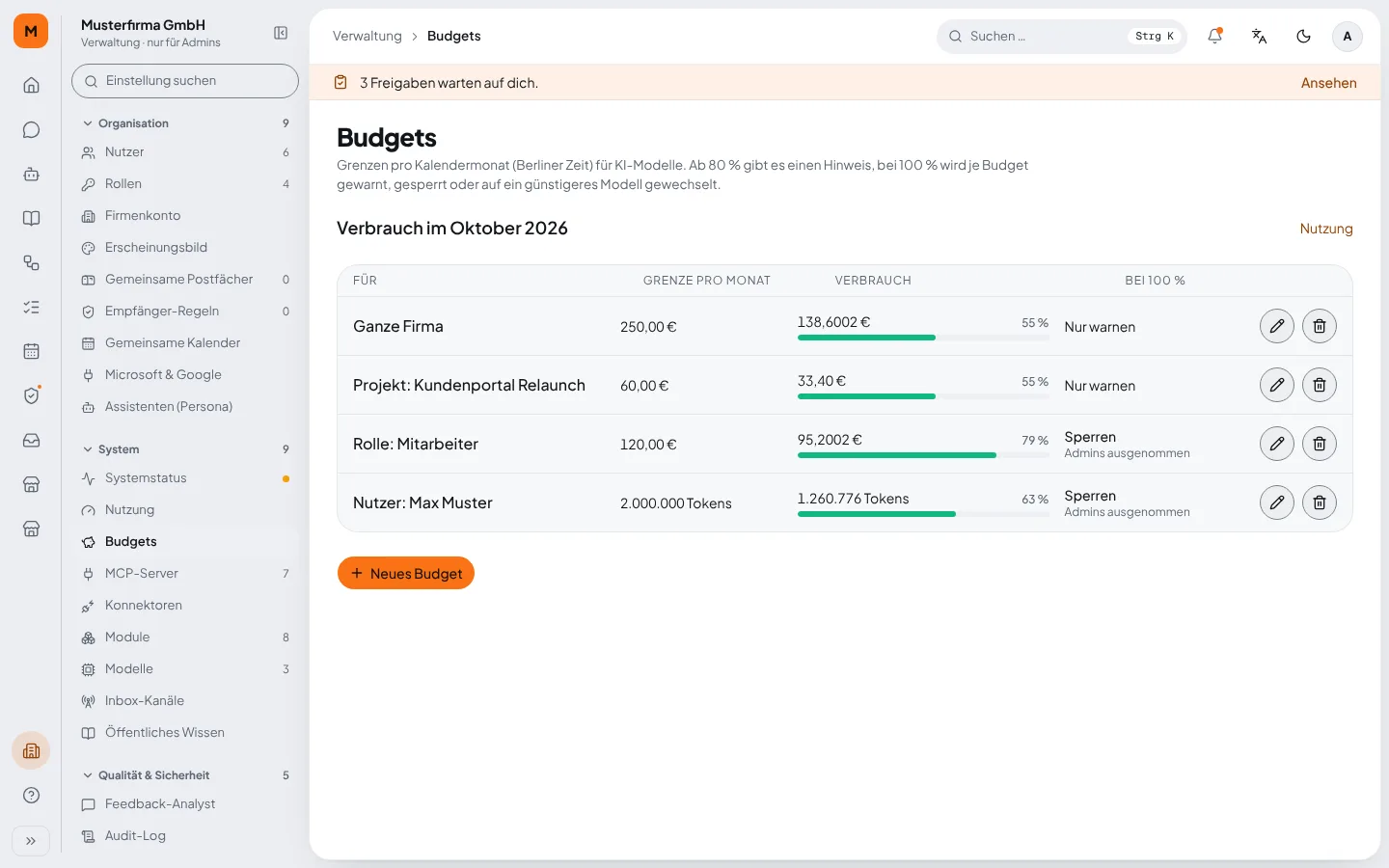Collapse the sidebar panel icon
This screenshot has height=868, width=1389.
click(281, 33)
